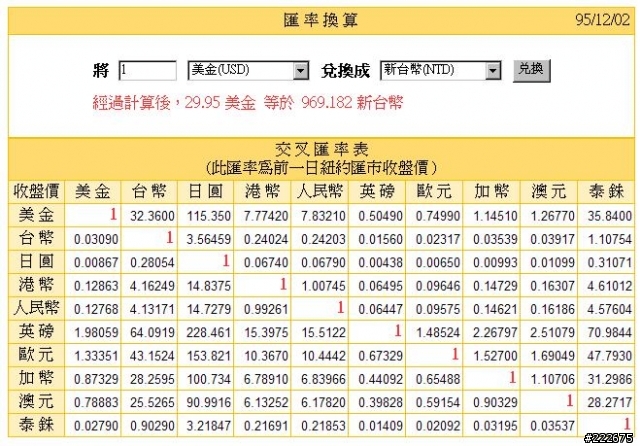
Task: Click value 64.0919 in 英磅 row
Action: coord(152,333)
